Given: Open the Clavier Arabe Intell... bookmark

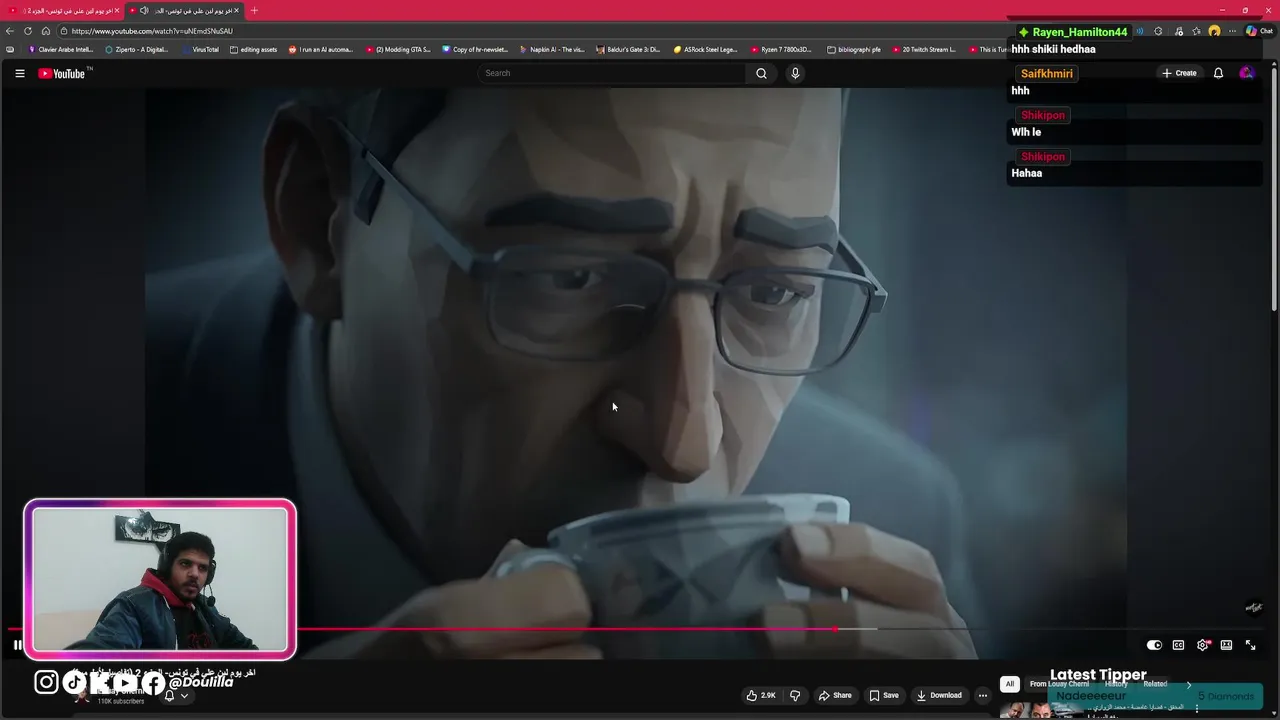Looking at the screenshot, I should [x=60, y=49].
